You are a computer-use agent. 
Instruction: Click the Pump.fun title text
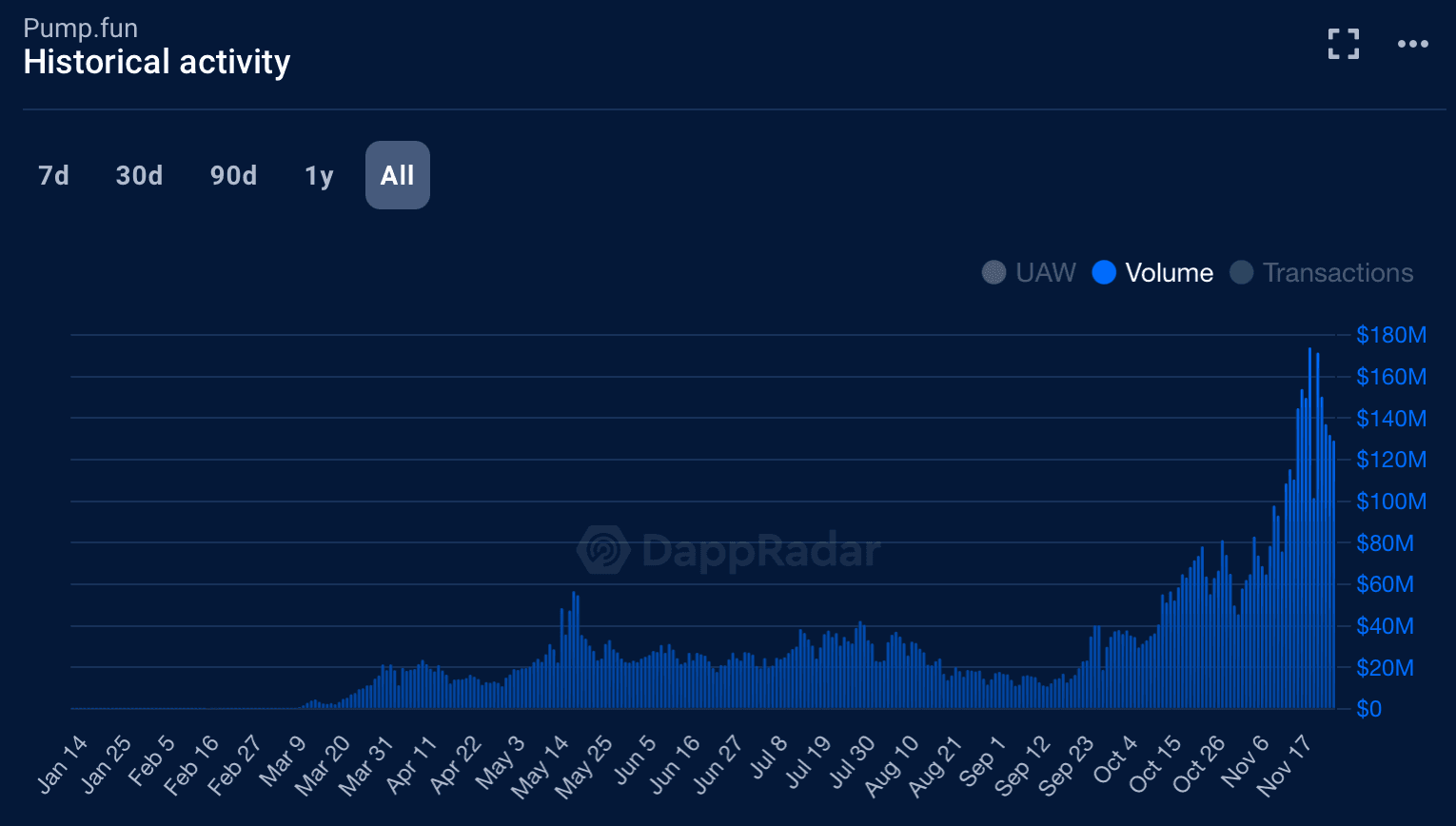[81, 28]
